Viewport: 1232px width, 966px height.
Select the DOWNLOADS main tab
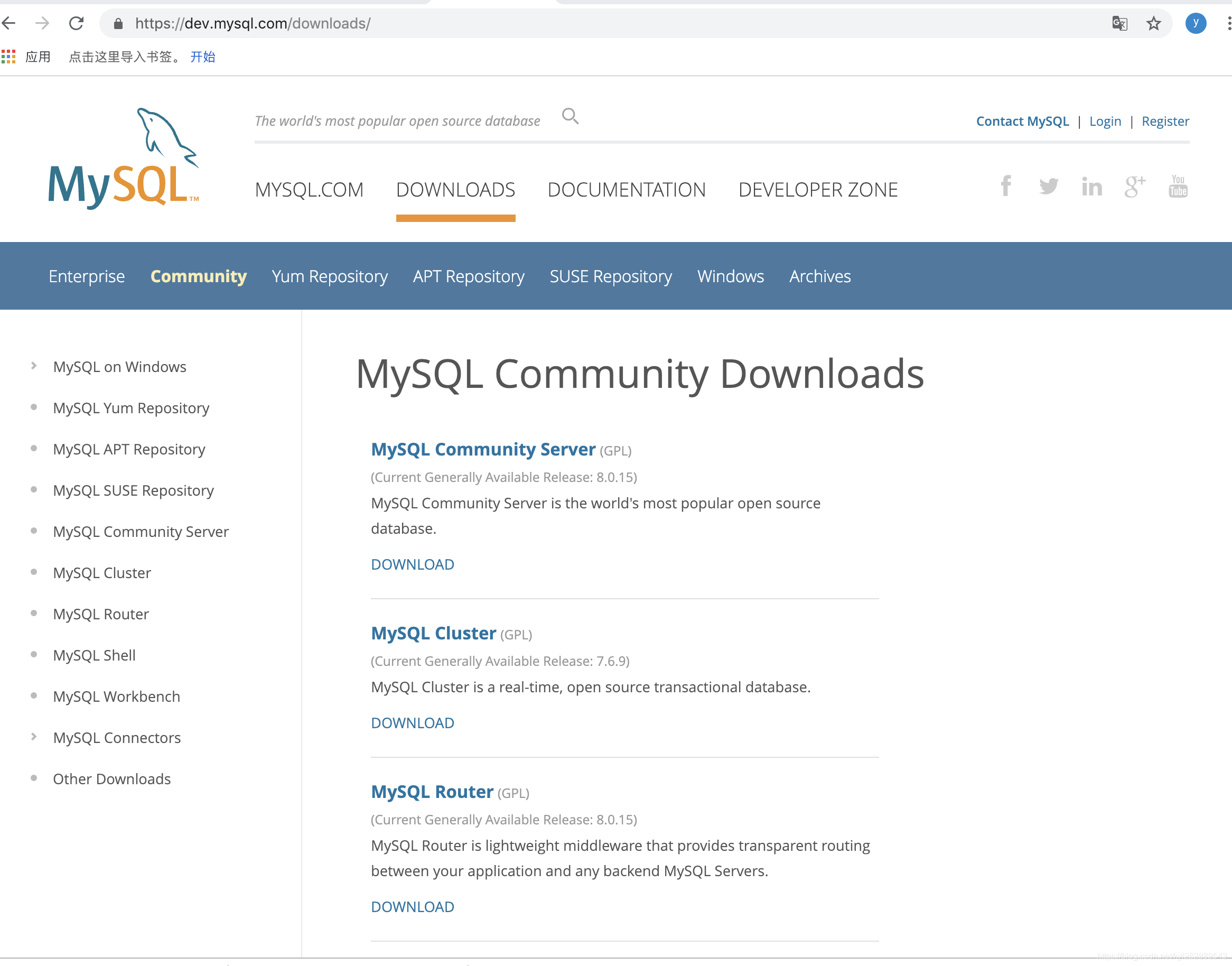pos(456,190)
